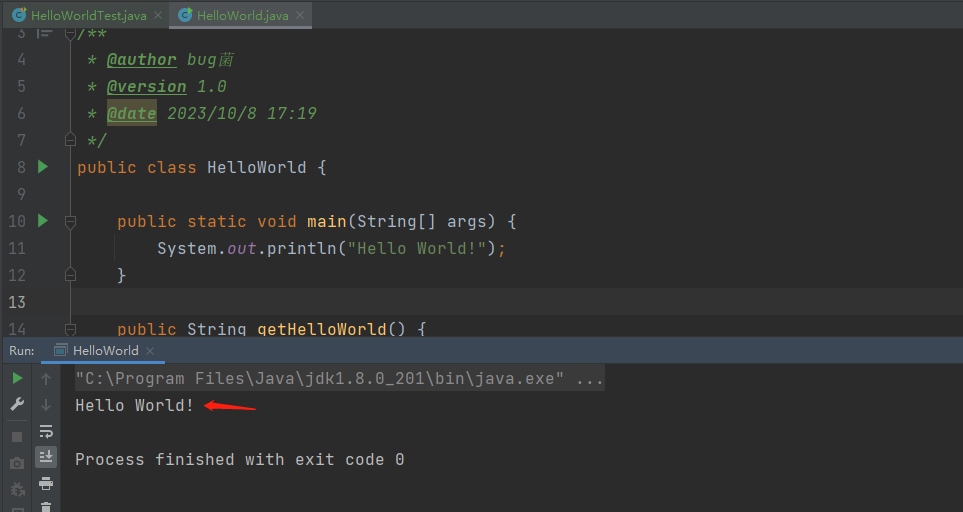Click the "Hello World!" string literal
963x512 pixels.
(x=417, y=249)
